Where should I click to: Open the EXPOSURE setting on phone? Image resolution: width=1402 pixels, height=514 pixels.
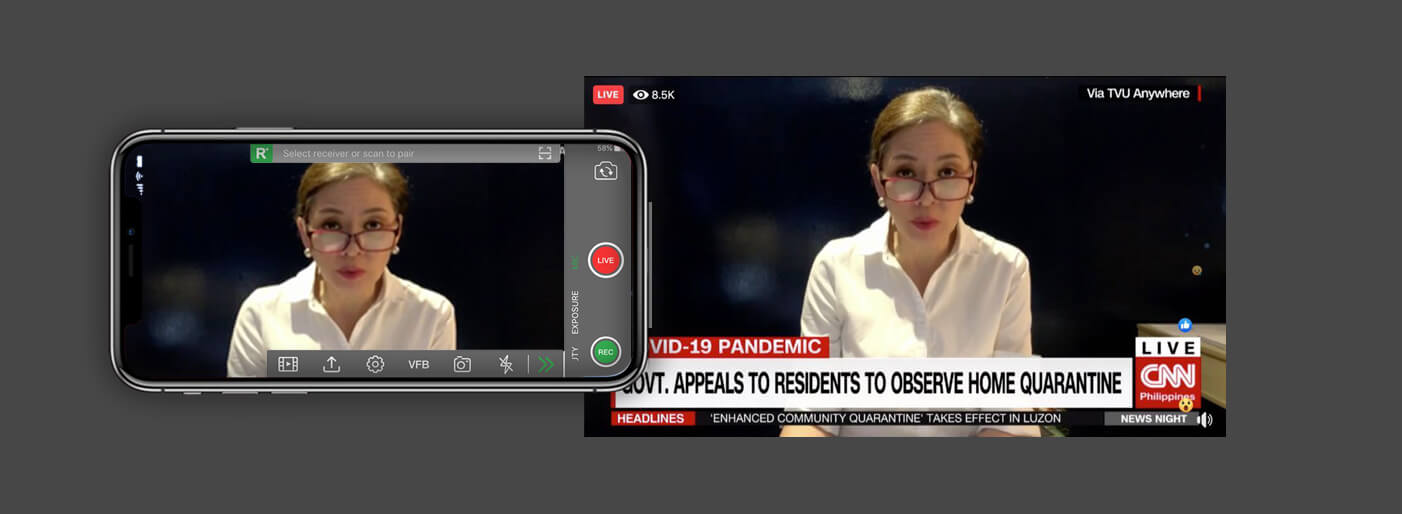tap(575, 312)
